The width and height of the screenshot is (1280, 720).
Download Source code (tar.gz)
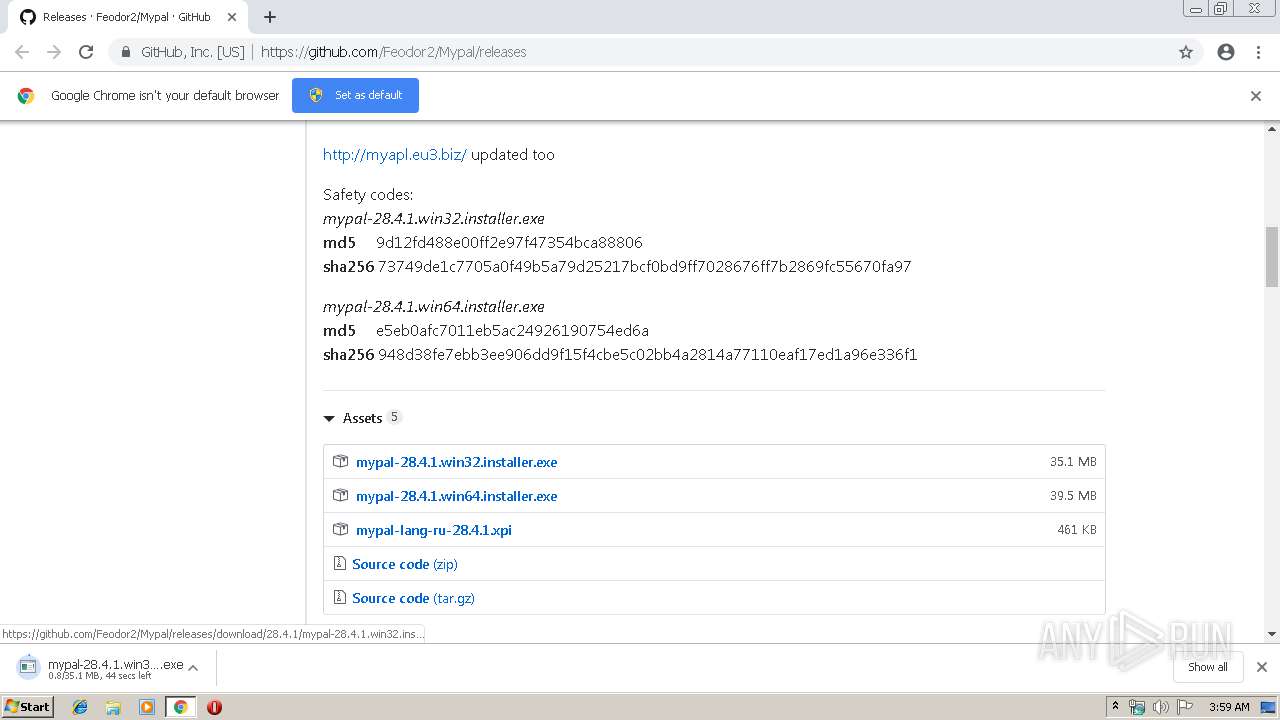click(x=413, y=598)
